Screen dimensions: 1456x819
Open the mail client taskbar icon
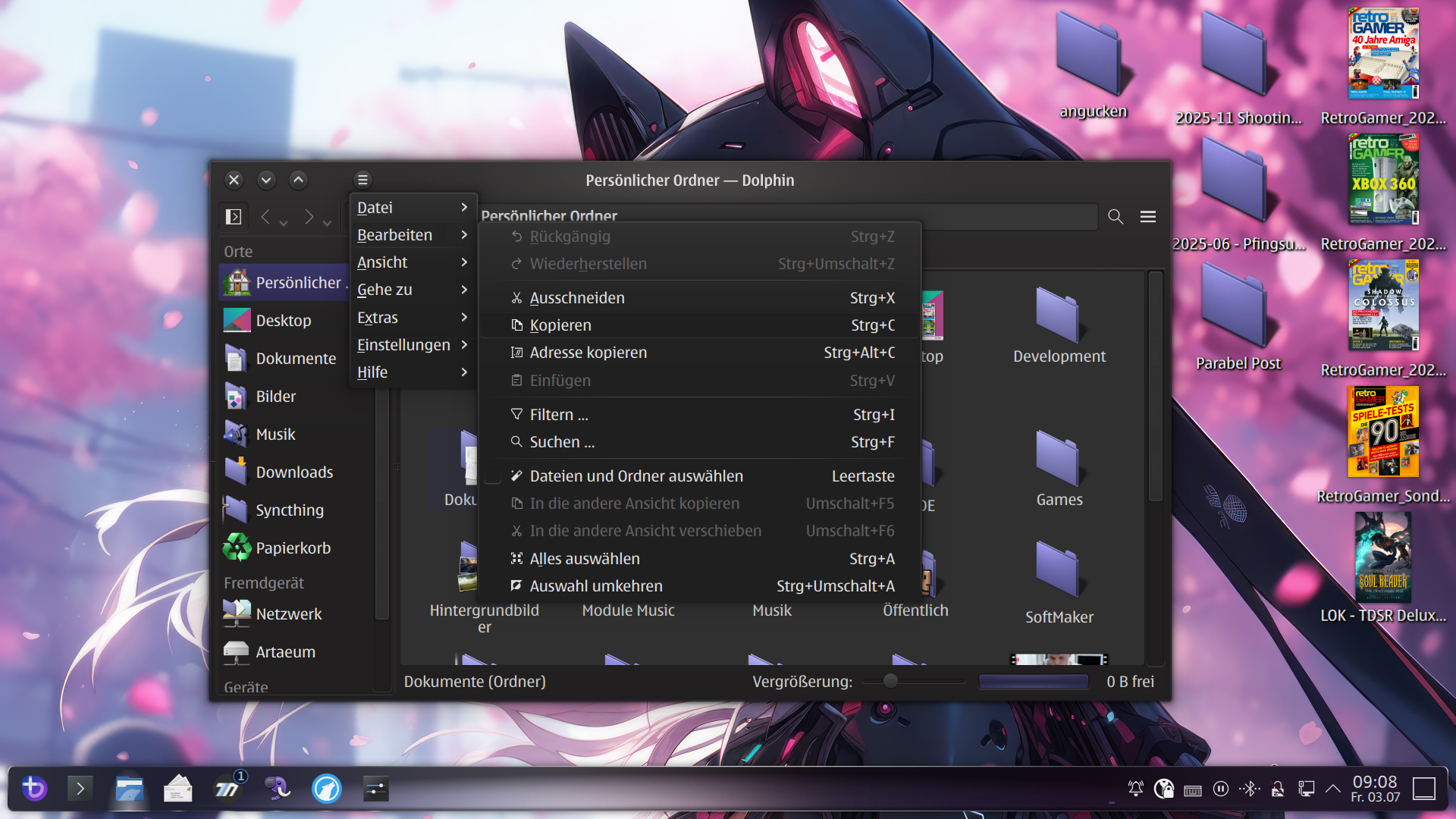(x=178, y=789)
